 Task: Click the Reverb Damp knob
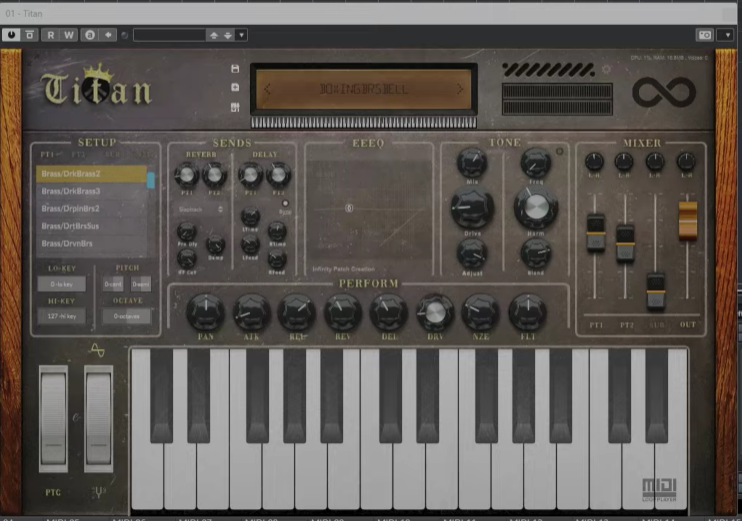coord(215,245)
